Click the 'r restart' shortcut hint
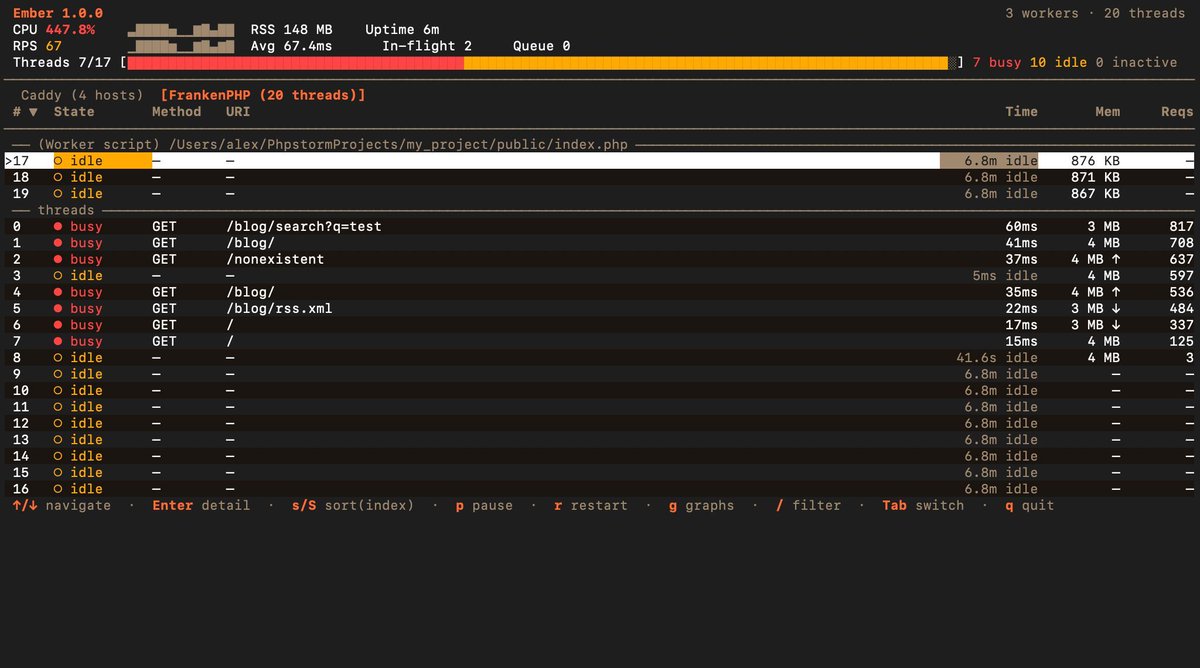This screenshot has width=1200, height=668. (590, 505)
